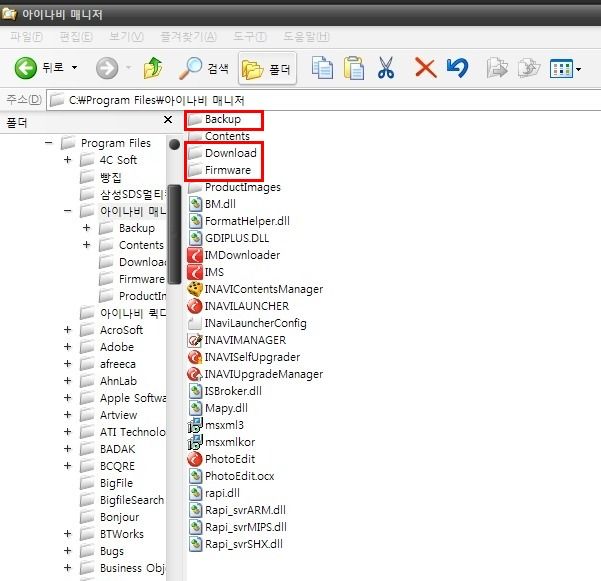
Task: Select the 빵집 folder in tree
Action: pyautogui.click(x=101, y=177)
